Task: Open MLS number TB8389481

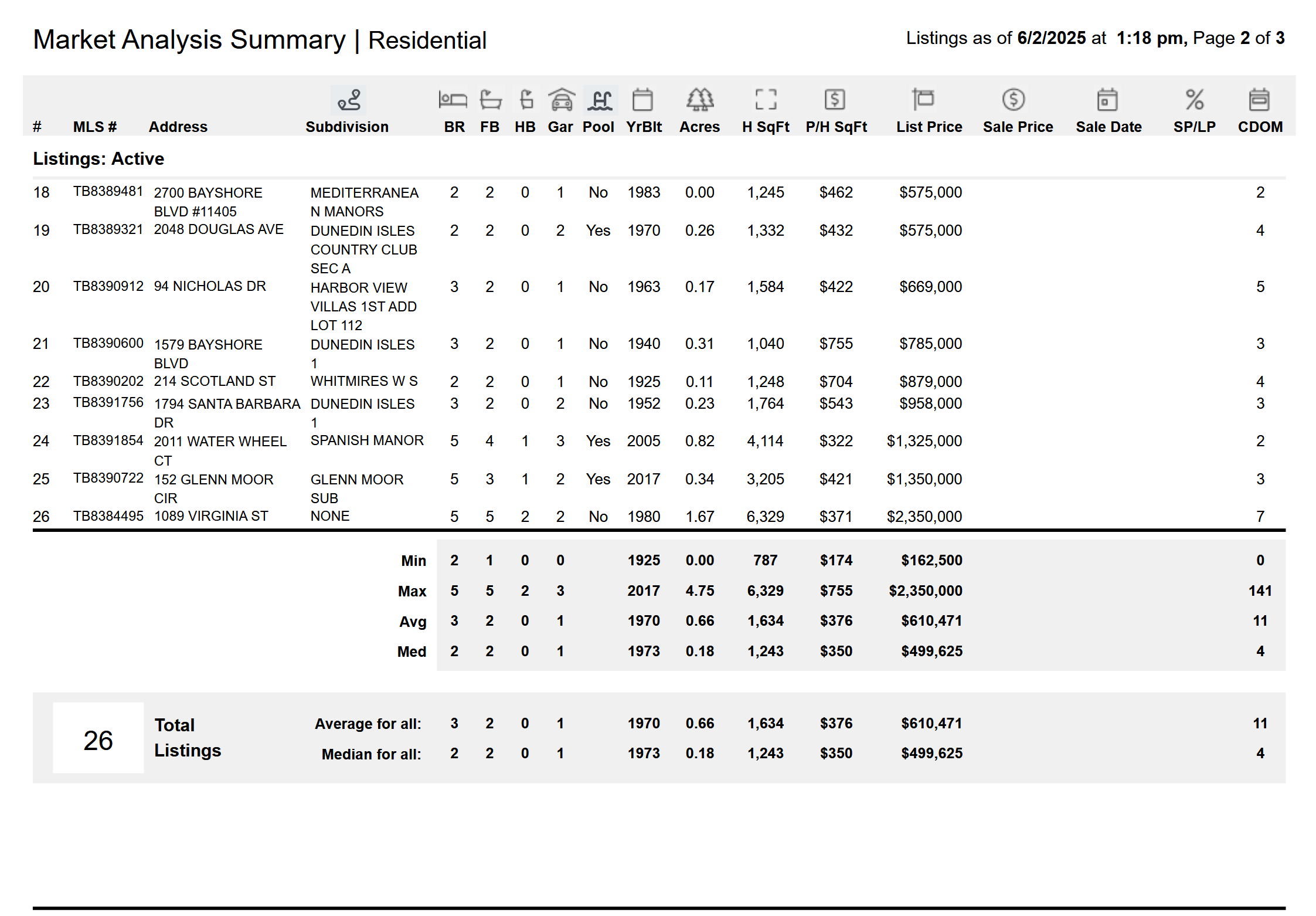Action: pos(108,191)
